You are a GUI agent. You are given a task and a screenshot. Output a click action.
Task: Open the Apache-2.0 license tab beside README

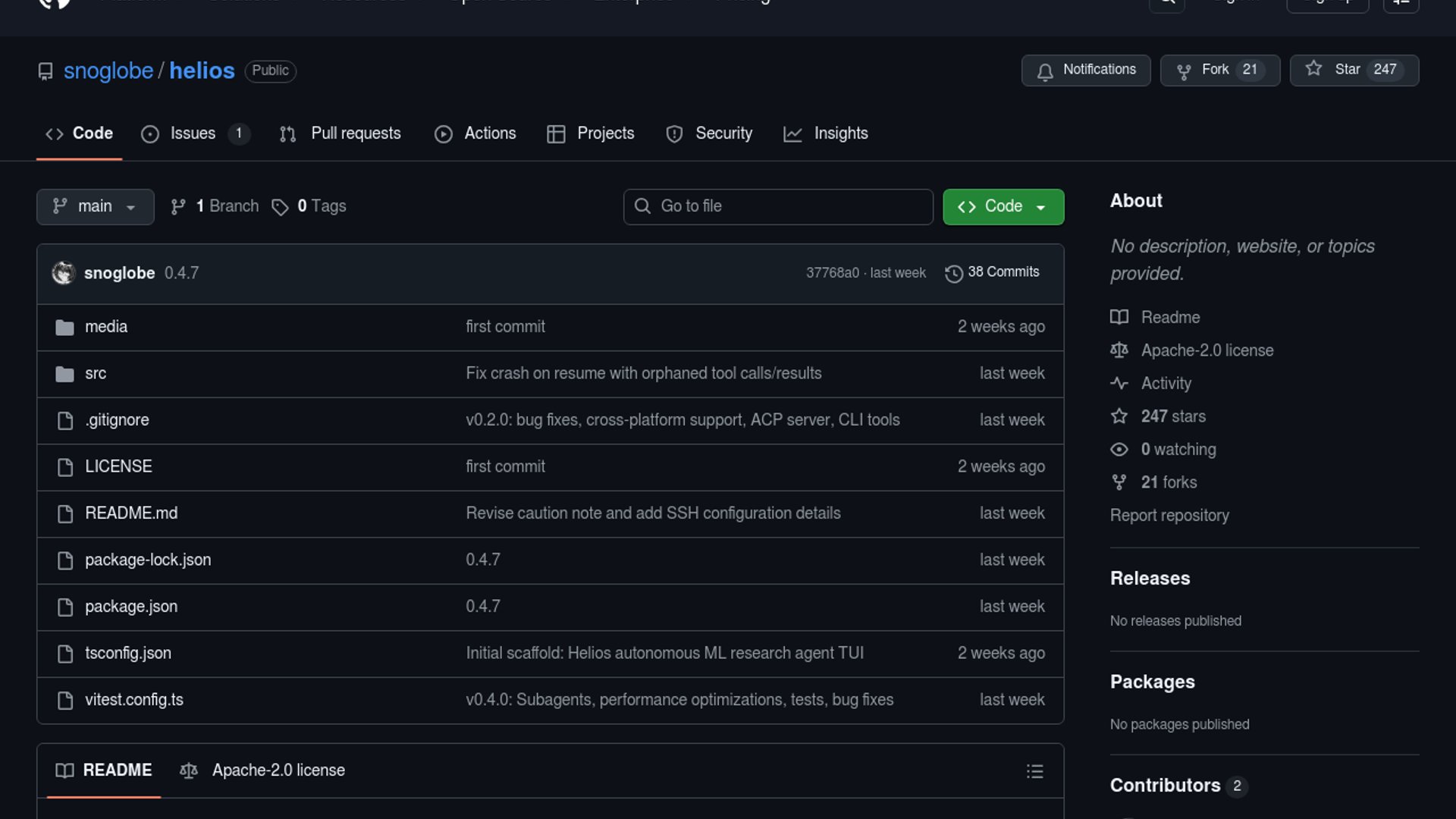(x=278, y=770)
